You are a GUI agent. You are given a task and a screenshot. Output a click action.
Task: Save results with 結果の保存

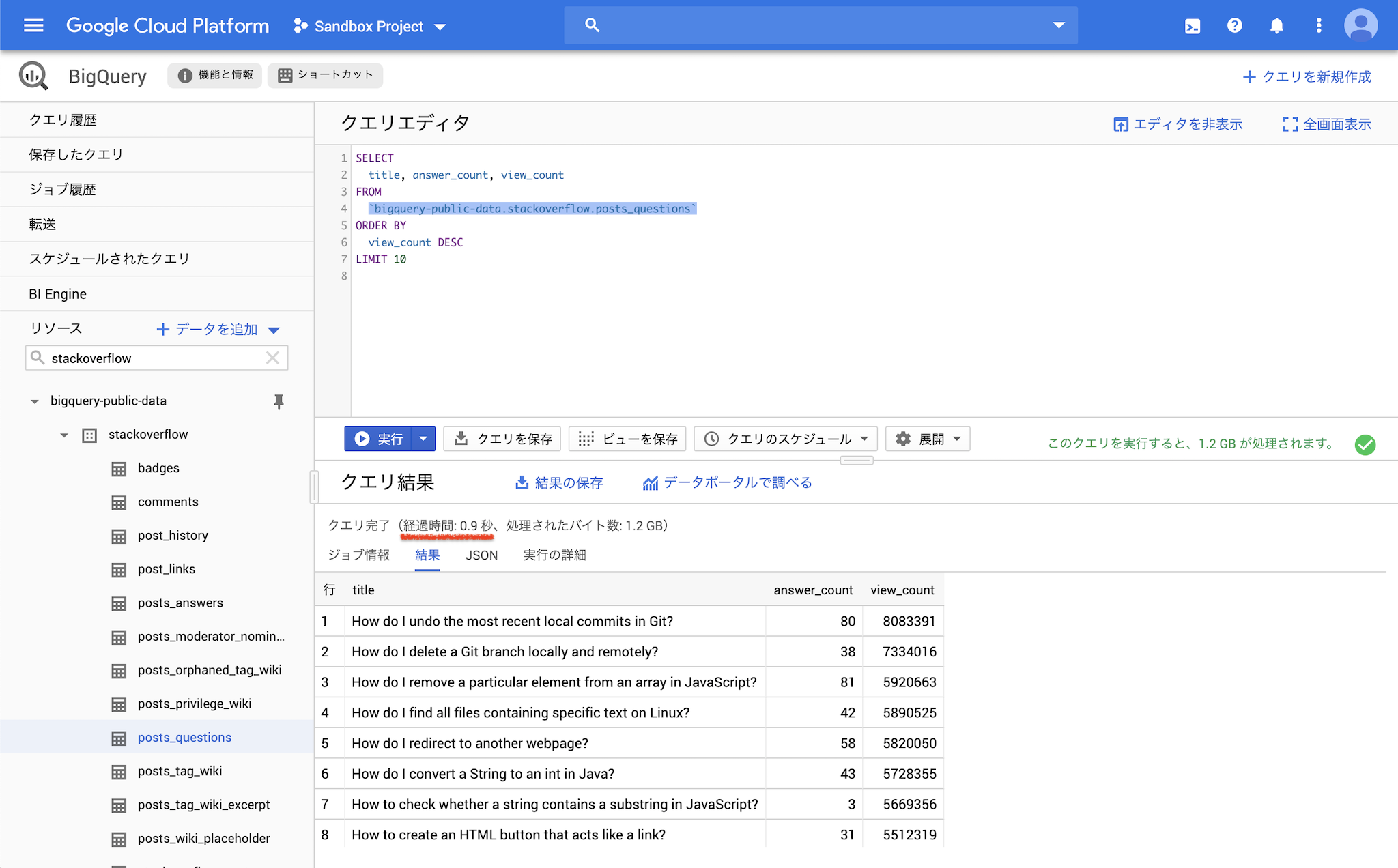pyautogui.click(x=559, y=483)
